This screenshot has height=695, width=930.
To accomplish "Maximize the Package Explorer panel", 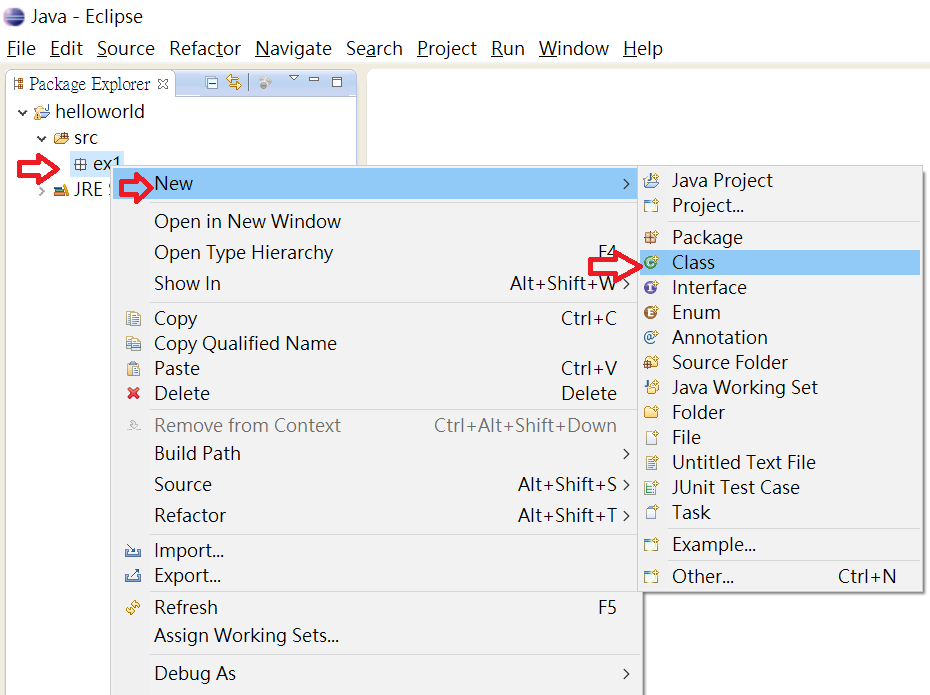I will point(337,82).
